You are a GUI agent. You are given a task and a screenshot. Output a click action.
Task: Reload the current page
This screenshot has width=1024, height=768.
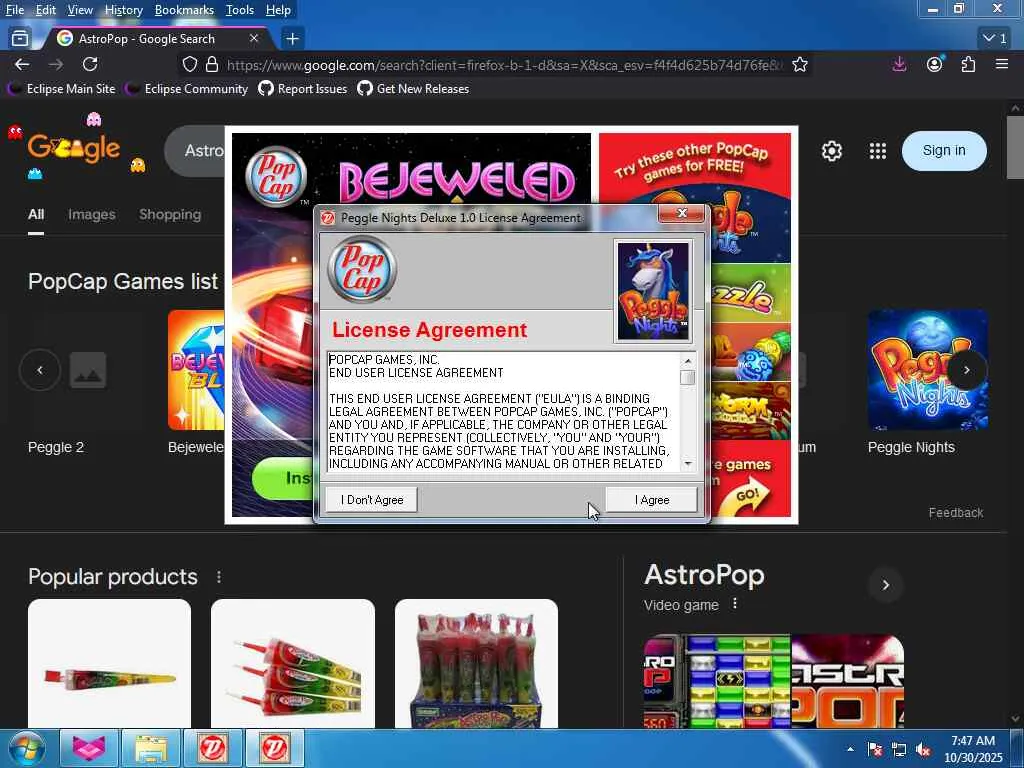(x=90, y=64)
